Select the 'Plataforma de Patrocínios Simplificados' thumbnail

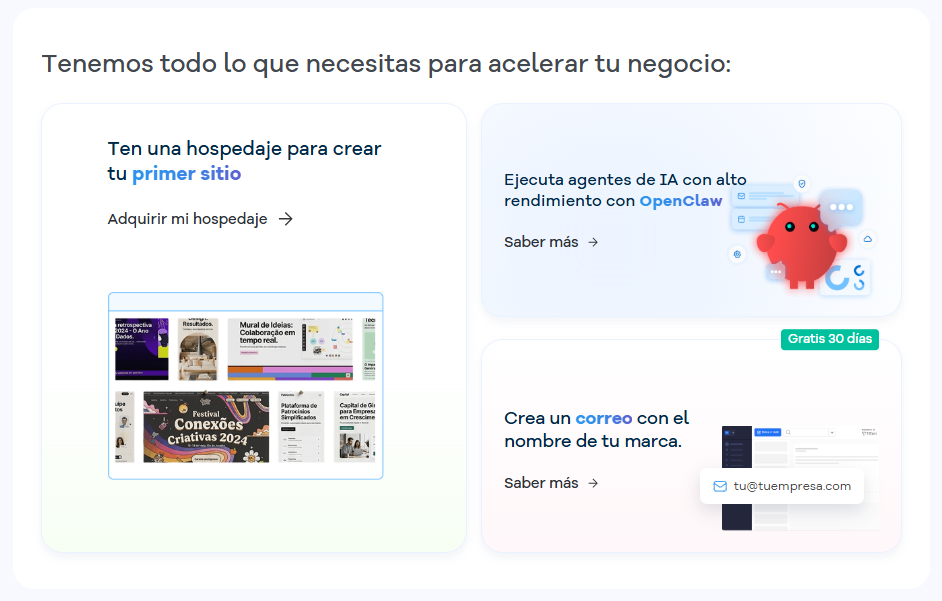pos(302,427)
